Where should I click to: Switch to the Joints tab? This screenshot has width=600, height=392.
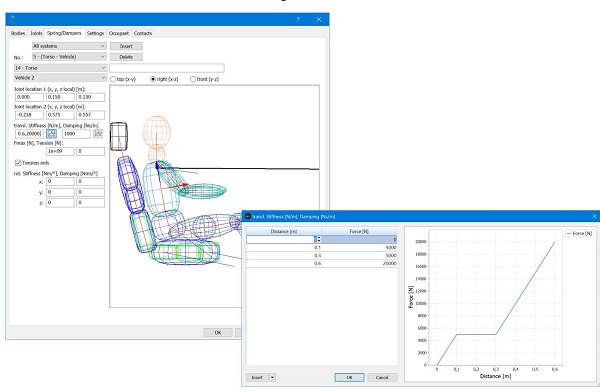tap(36, 33)
